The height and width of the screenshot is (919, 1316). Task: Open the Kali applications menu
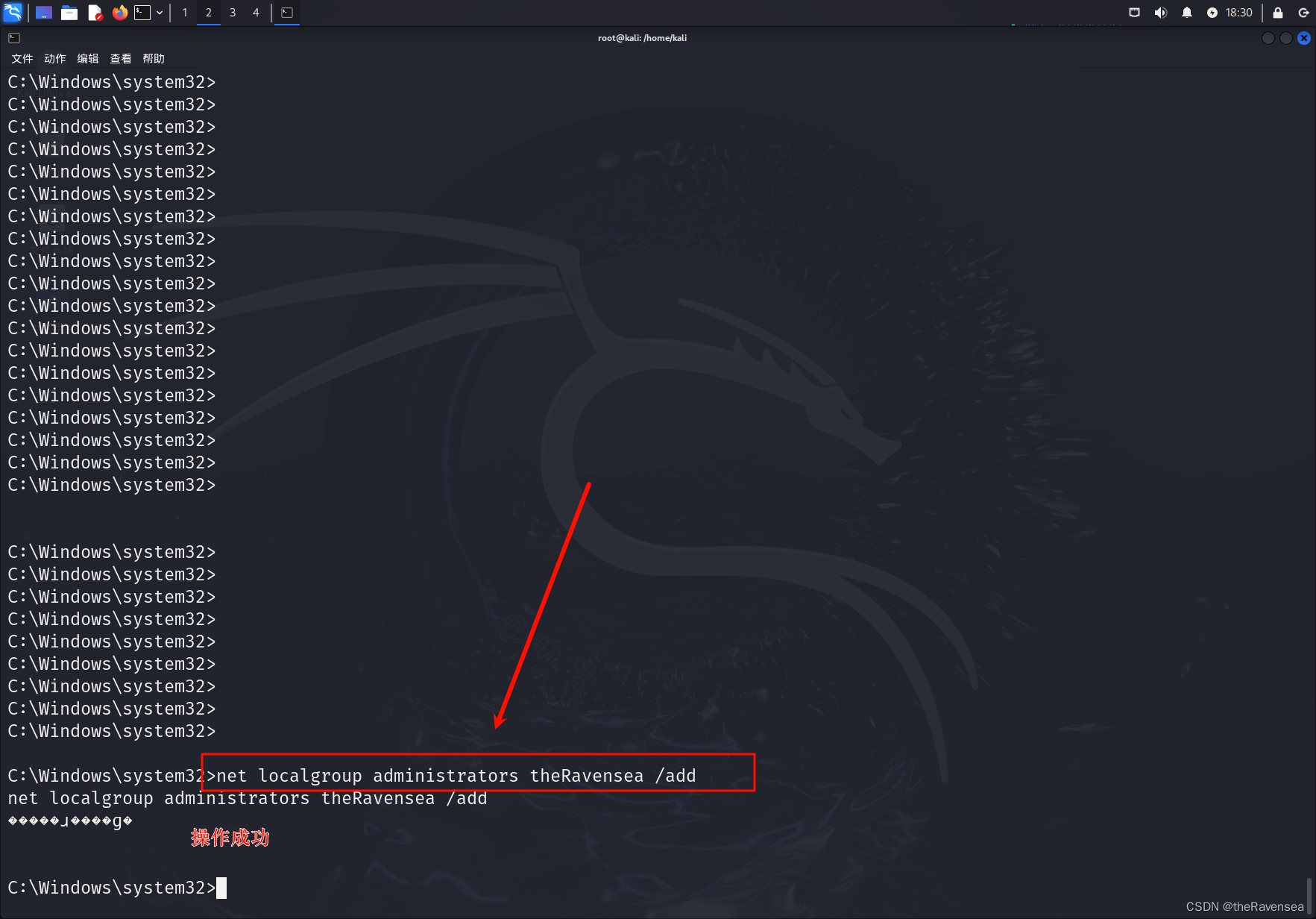click(x=13, y=12)
